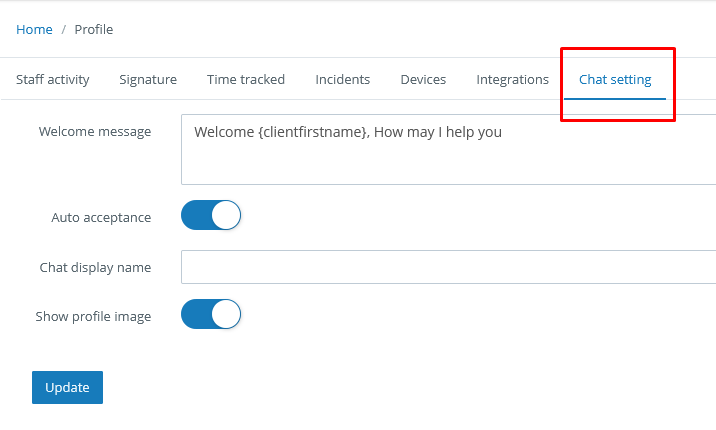Click the Auto acceptance label text
The image size is (716, 430).
click(x=101, y=217)
